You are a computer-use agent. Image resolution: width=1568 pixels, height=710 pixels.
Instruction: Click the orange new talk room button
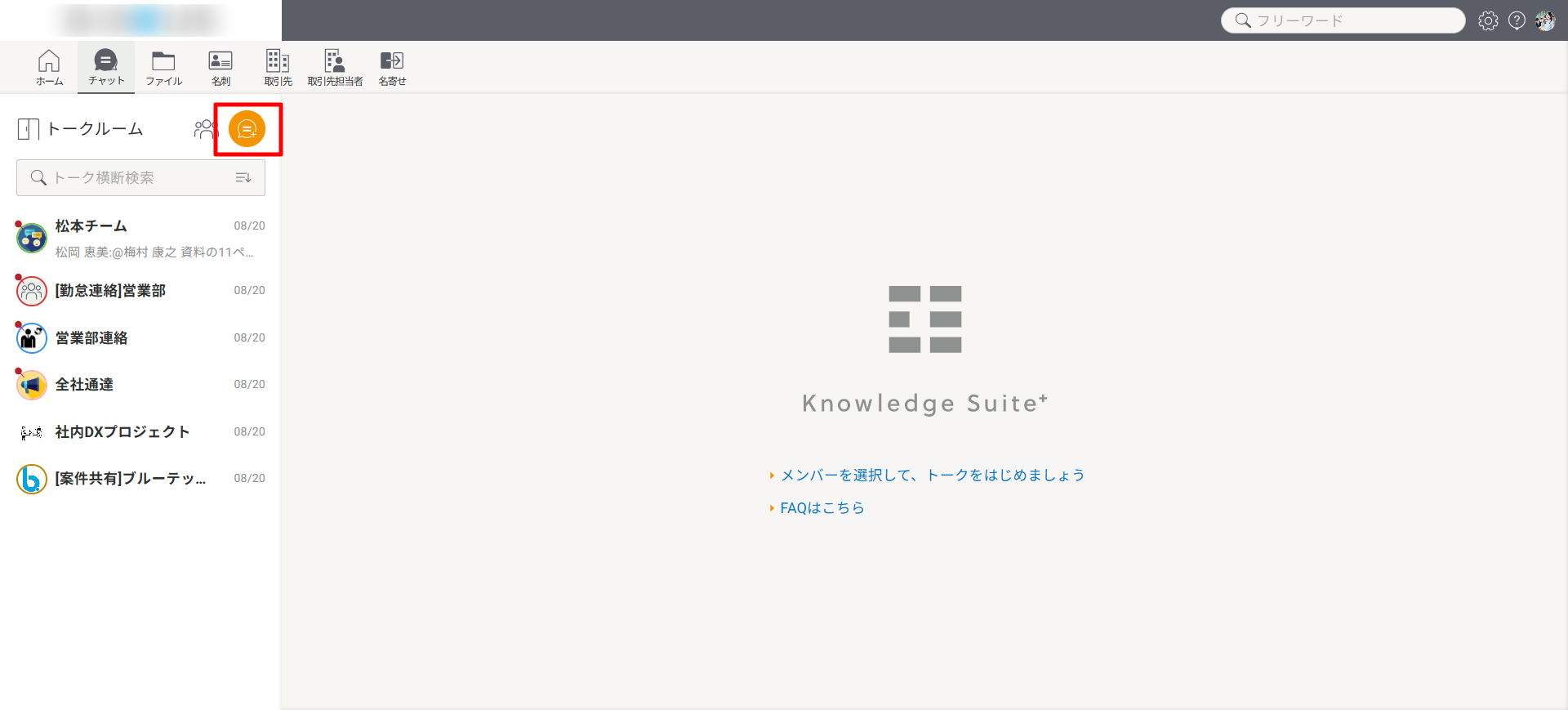[x=247, y=129]
